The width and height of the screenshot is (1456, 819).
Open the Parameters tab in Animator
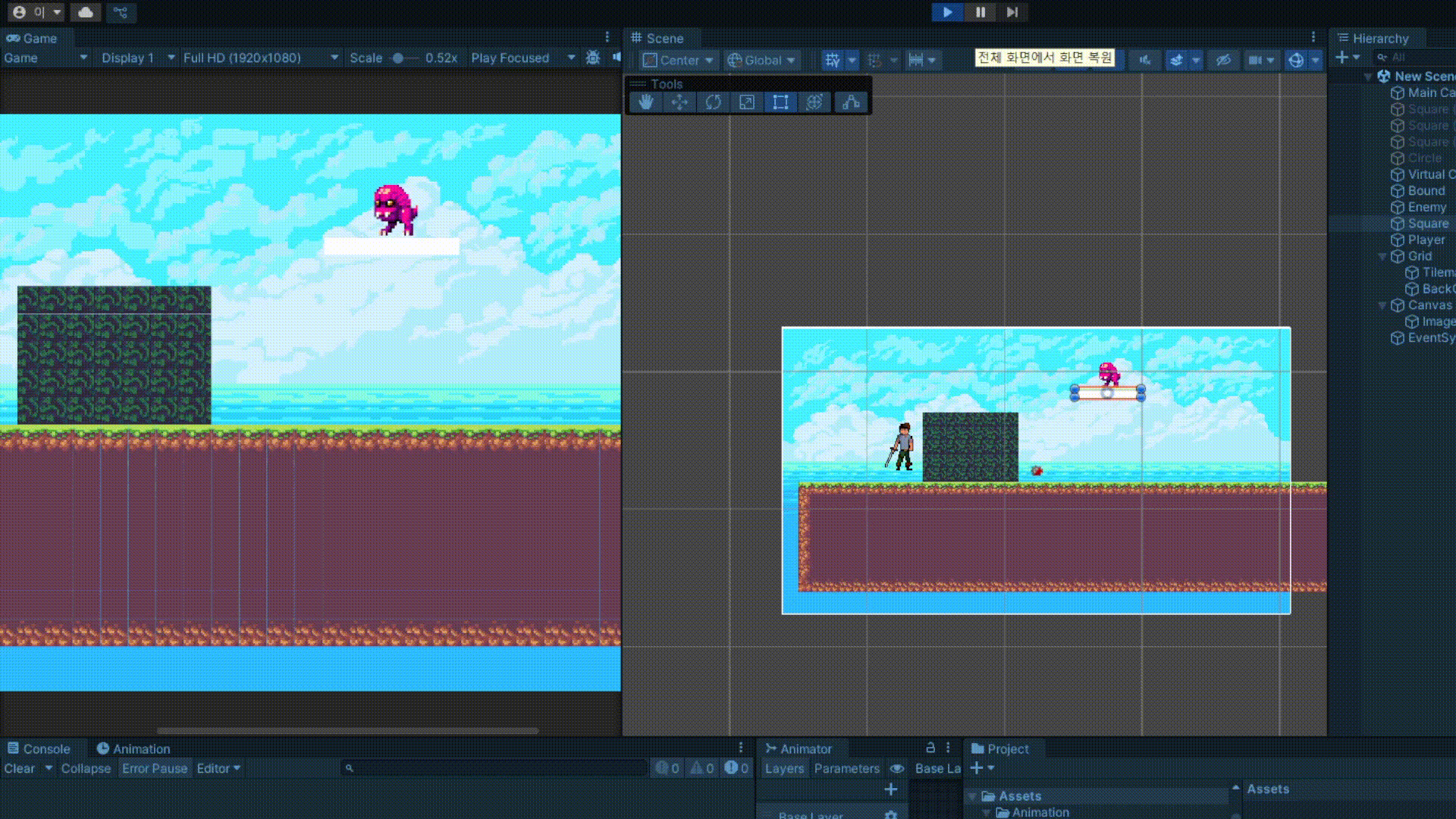846,768
